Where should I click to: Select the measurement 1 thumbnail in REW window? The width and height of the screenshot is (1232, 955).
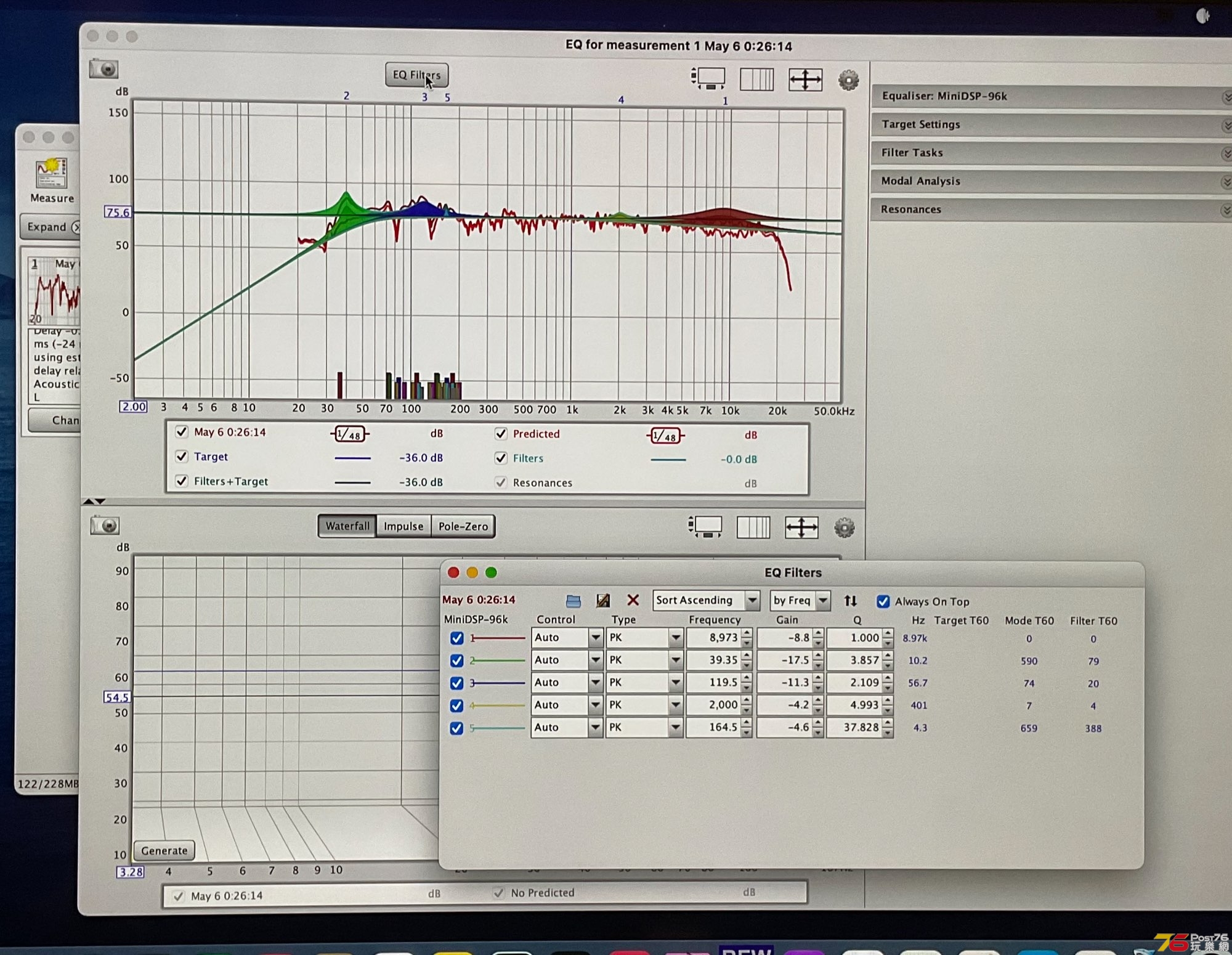54,291
